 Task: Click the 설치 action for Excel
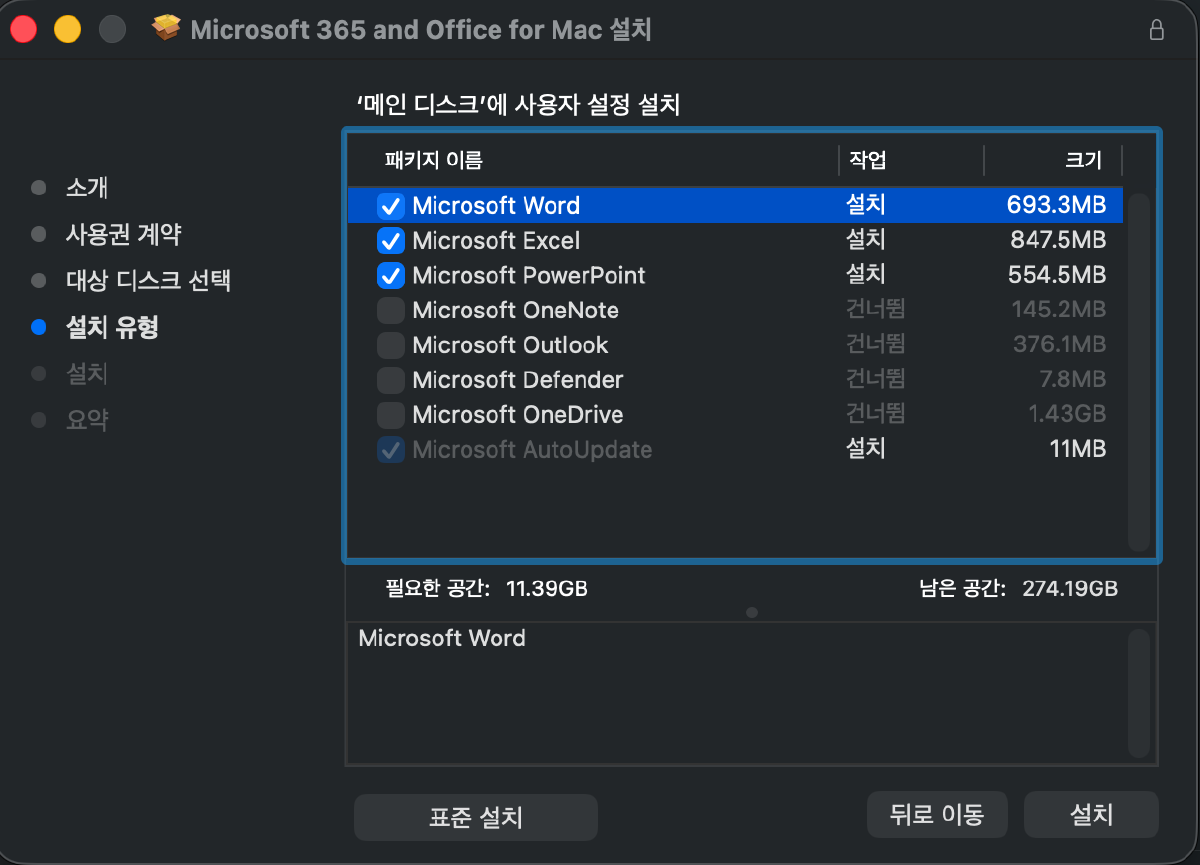866,241
